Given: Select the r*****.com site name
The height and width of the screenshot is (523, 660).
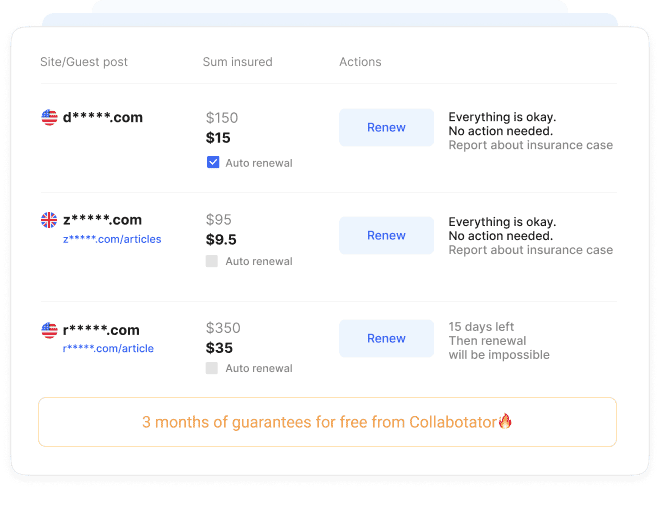Looking at the screenshot, I should coord(101,330).
